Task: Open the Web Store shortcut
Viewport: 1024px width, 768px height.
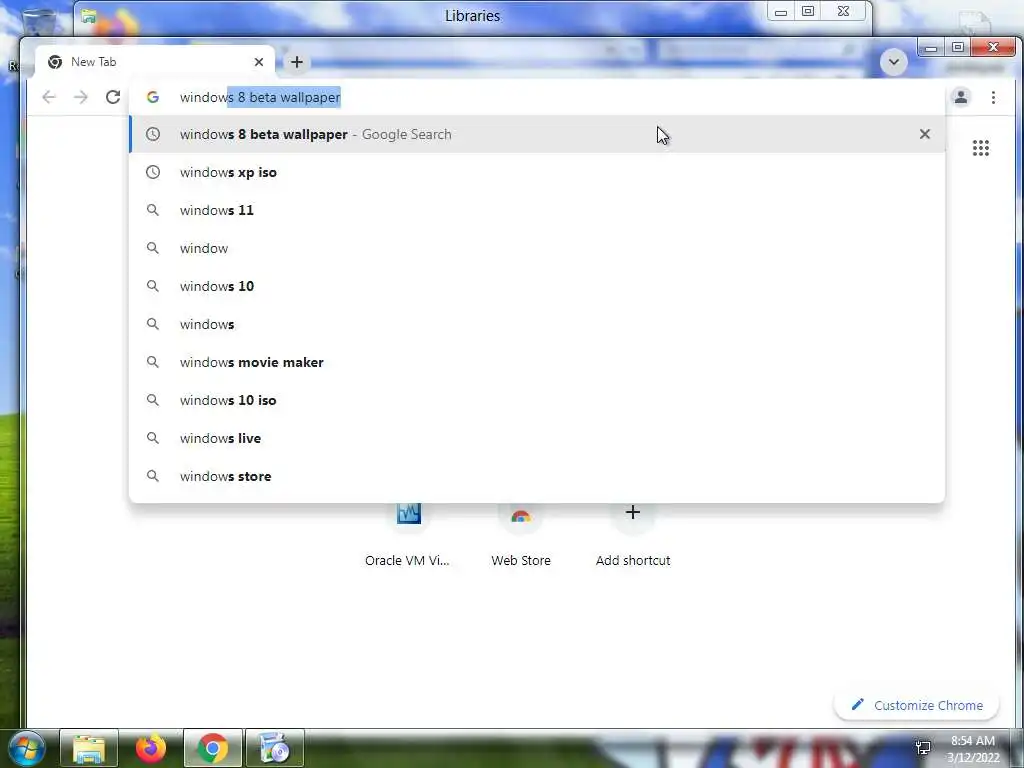Action: pyautogui.click(x=520, y=532)
